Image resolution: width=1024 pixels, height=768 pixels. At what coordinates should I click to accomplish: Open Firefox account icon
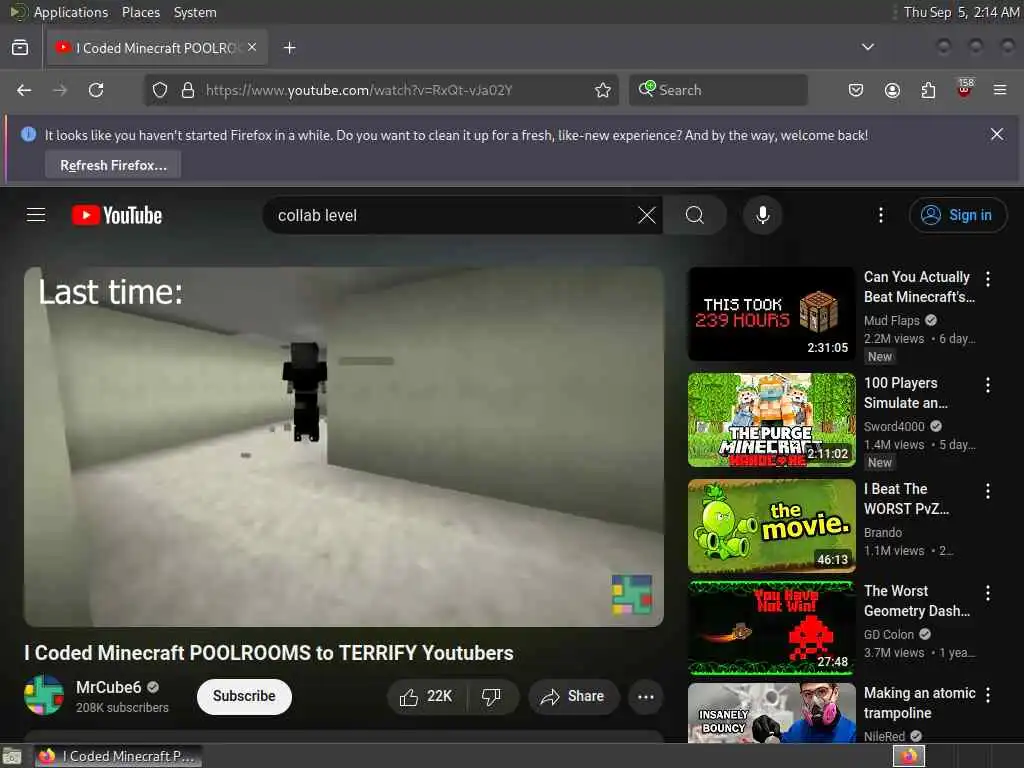pos(892,90)
